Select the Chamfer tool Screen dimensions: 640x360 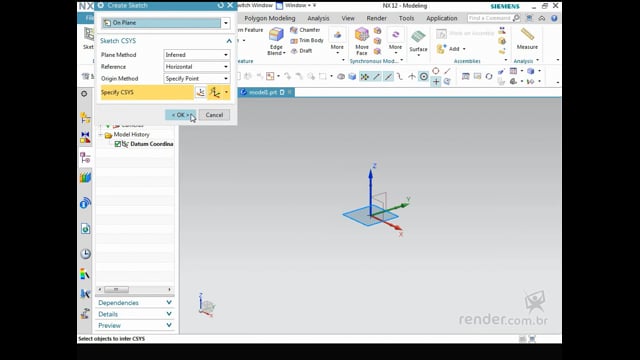click(305, 30)
